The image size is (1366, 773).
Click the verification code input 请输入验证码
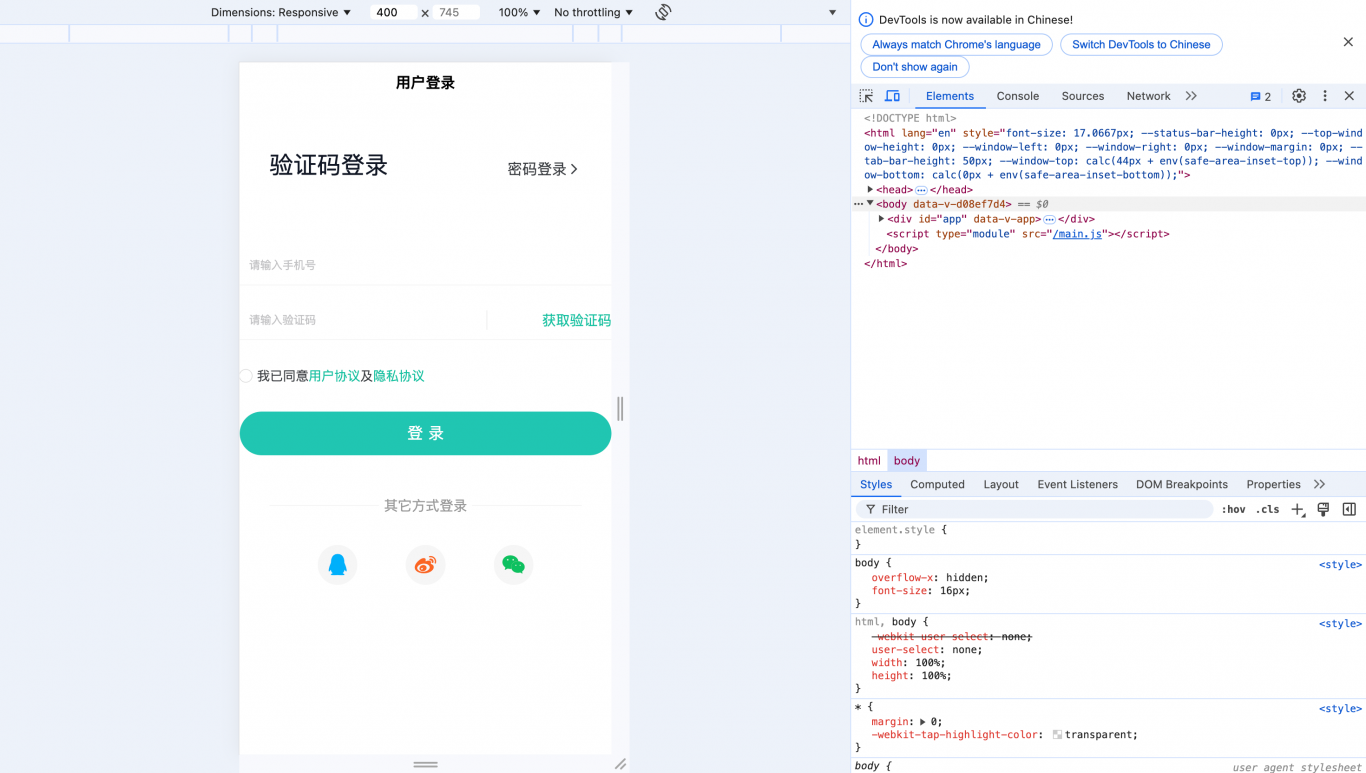pyautogui.click(x=362, y=320)
